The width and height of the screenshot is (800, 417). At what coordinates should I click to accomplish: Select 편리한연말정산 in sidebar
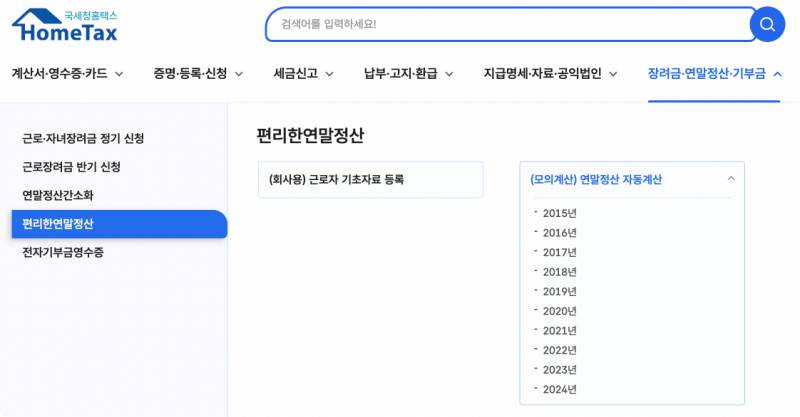coord(119,224)
